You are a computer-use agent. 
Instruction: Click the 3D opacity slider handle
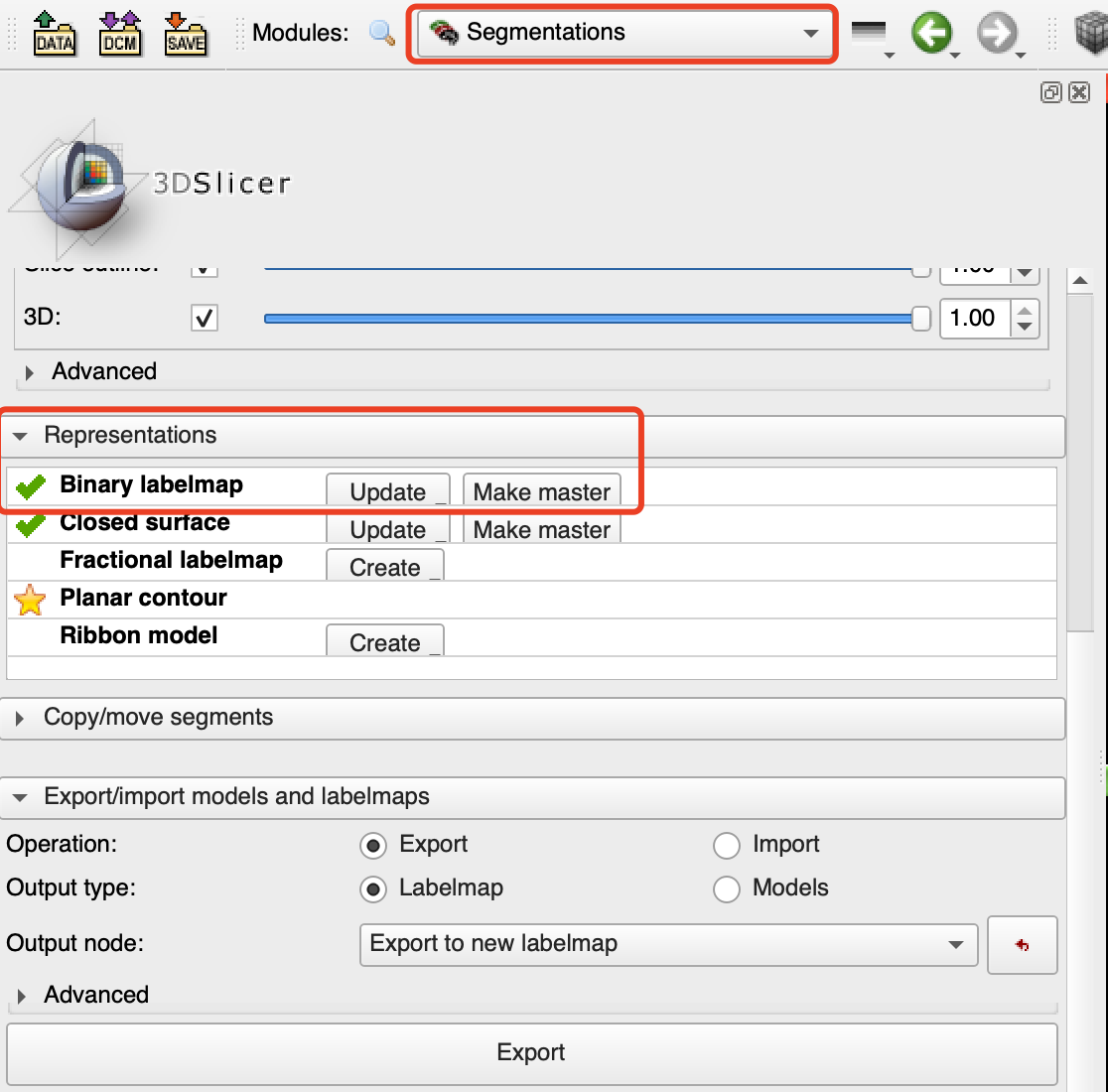click(x=920, y=319)
